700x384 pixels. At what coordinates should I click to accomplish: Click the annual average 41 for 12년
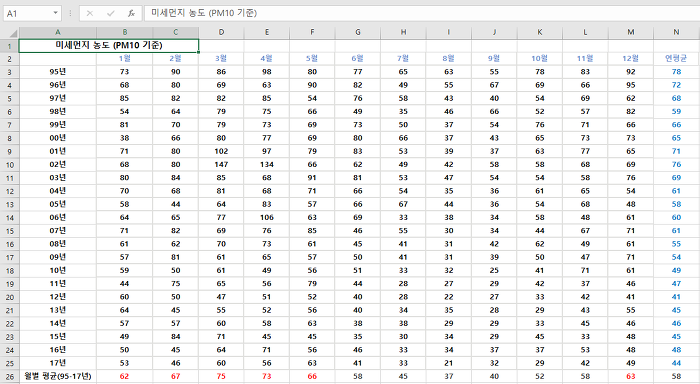pos(676,297)
